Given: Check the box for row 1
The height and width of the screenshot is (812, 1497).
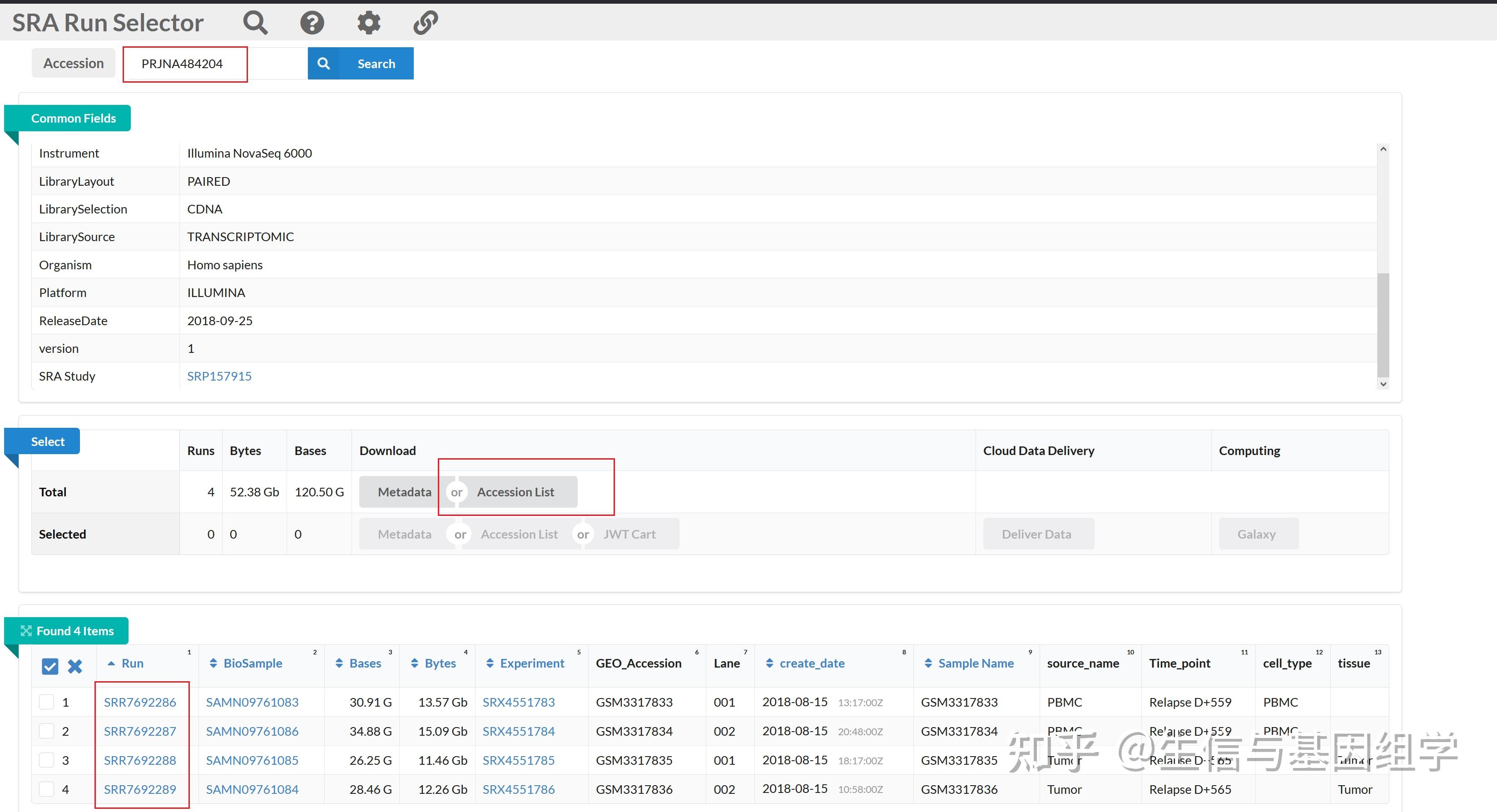Looking at the screenshot, I should (x=46, y=702).
